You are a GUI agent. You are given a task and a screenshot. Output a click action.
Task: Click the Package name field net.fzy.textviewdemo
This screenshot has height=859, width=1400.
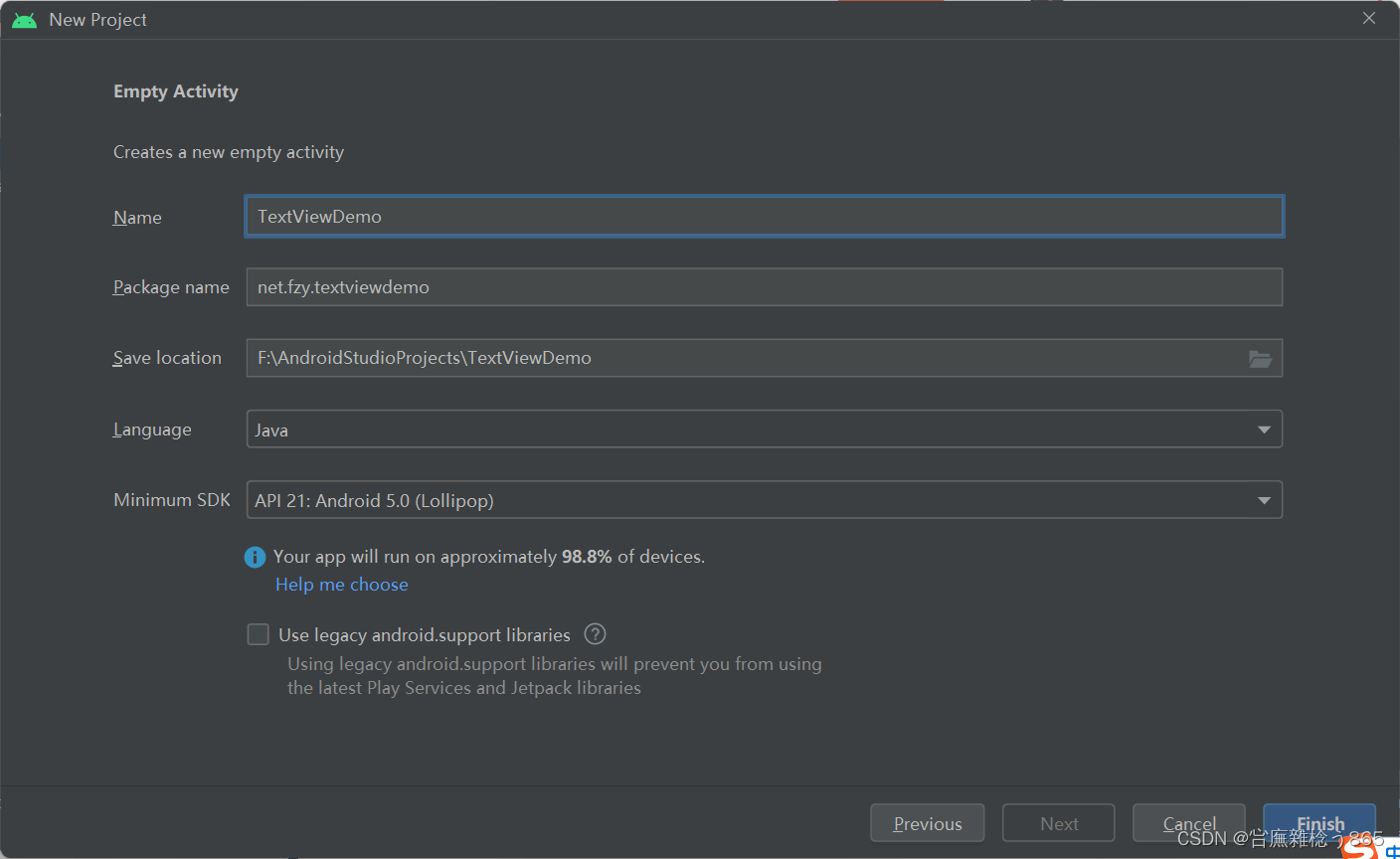pyautogui.click(x=764, y=287)
